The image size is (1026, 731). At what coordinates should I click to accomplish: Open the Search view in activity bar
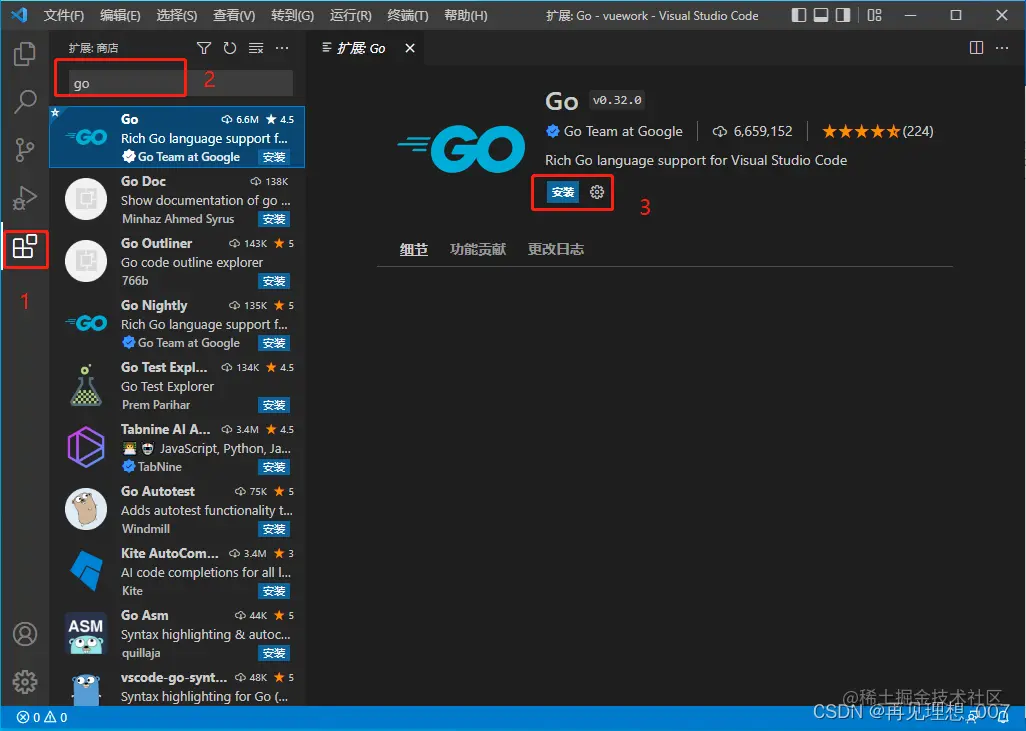pyautogui.click(x=25, y=101)
